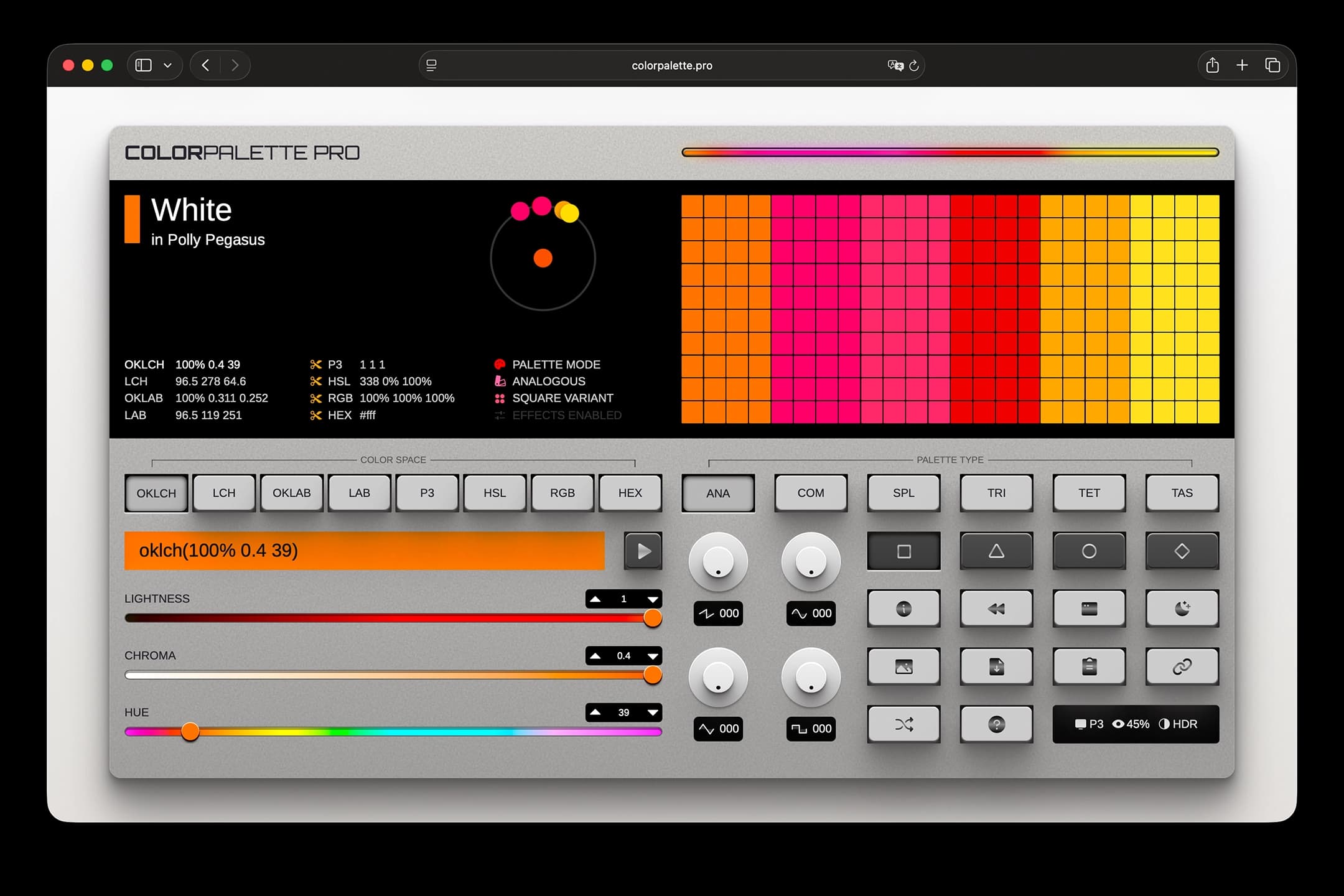1344x896 pixels.
Task: Click the info circle icon button
Action: pyautogui.click(x=903, y=609)
